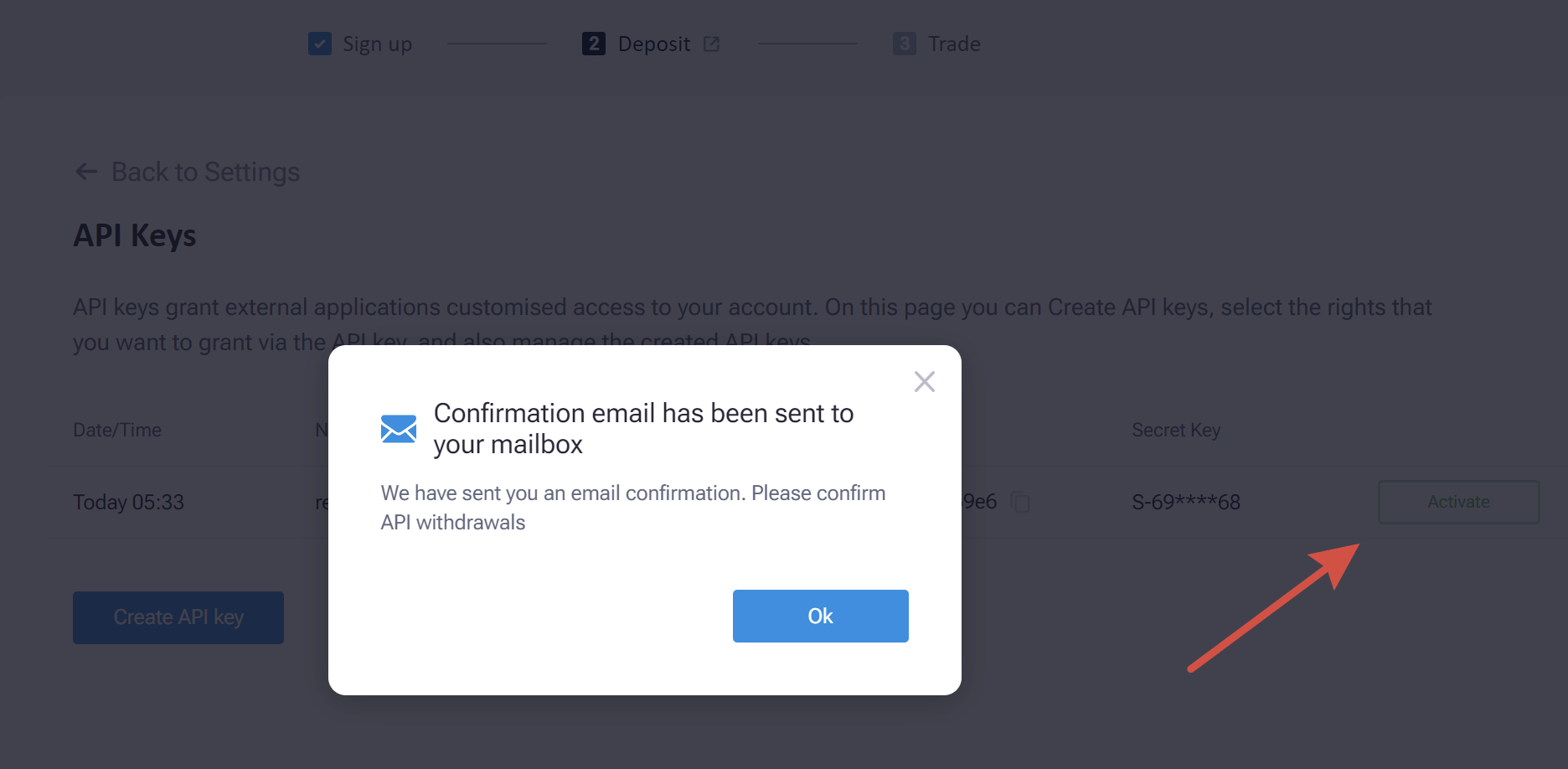This screenshot has width=1568, height=769.
Task: Click the Today 05:33 row entry
Action: tap(128, 502)
